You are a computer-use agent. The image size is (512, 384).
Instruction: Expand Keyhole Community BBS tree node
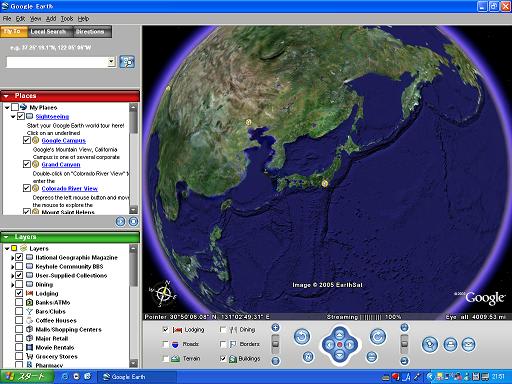[12, 267]
